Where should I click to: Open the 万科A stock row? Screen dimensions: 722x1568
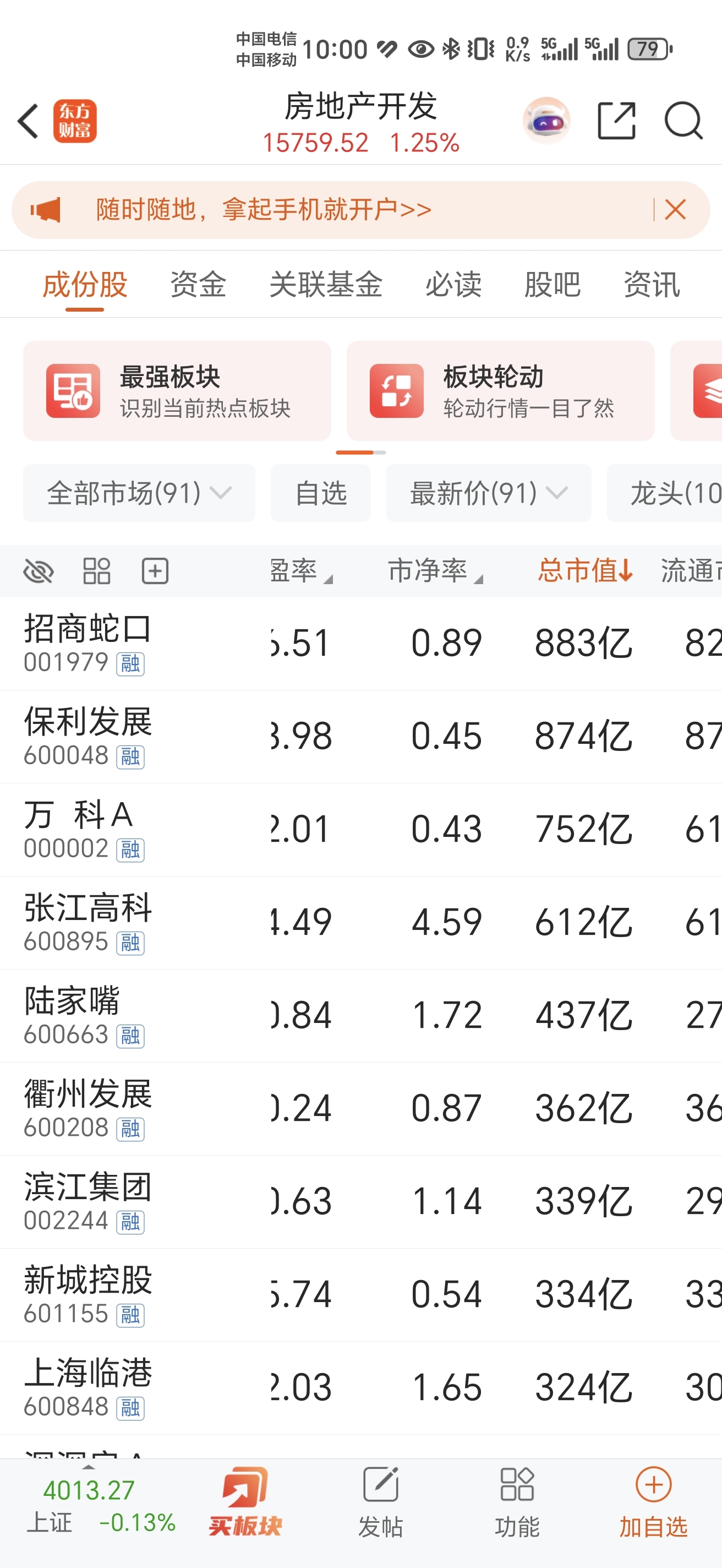[360, 830]
